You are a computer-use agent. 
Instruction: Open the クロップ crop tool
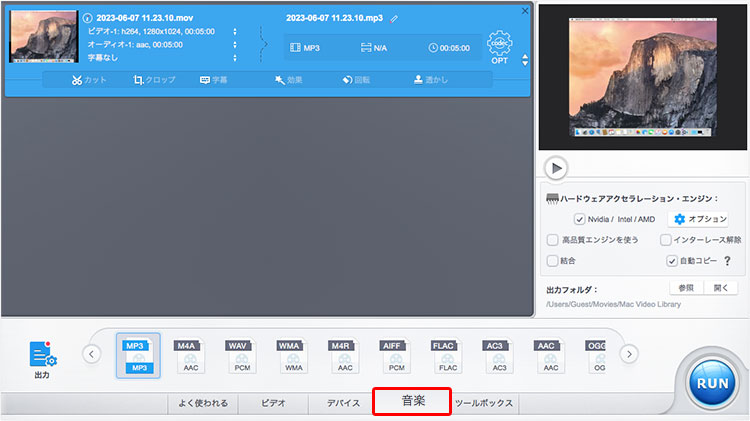(156, 80)
